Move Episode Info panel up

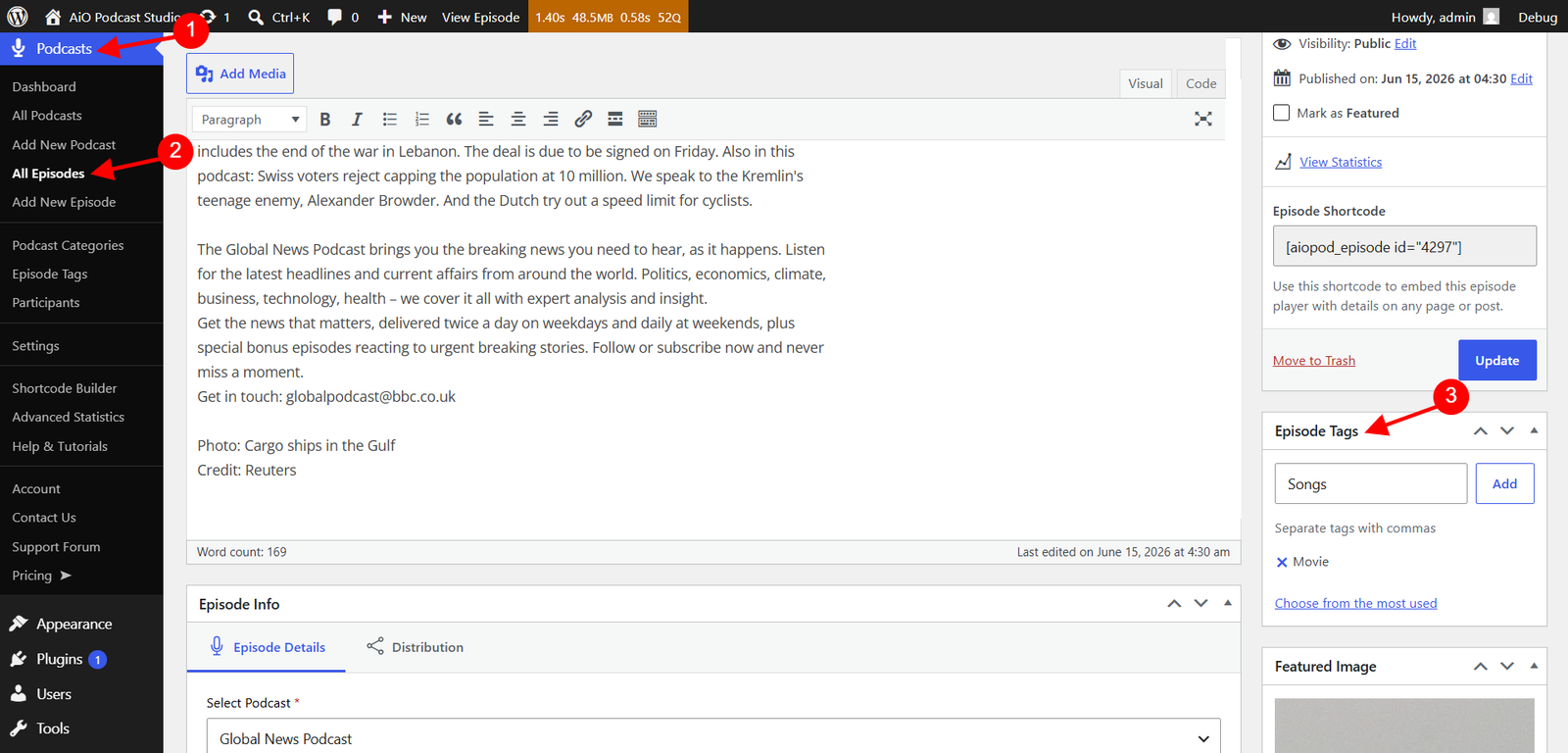[1174, 604]
